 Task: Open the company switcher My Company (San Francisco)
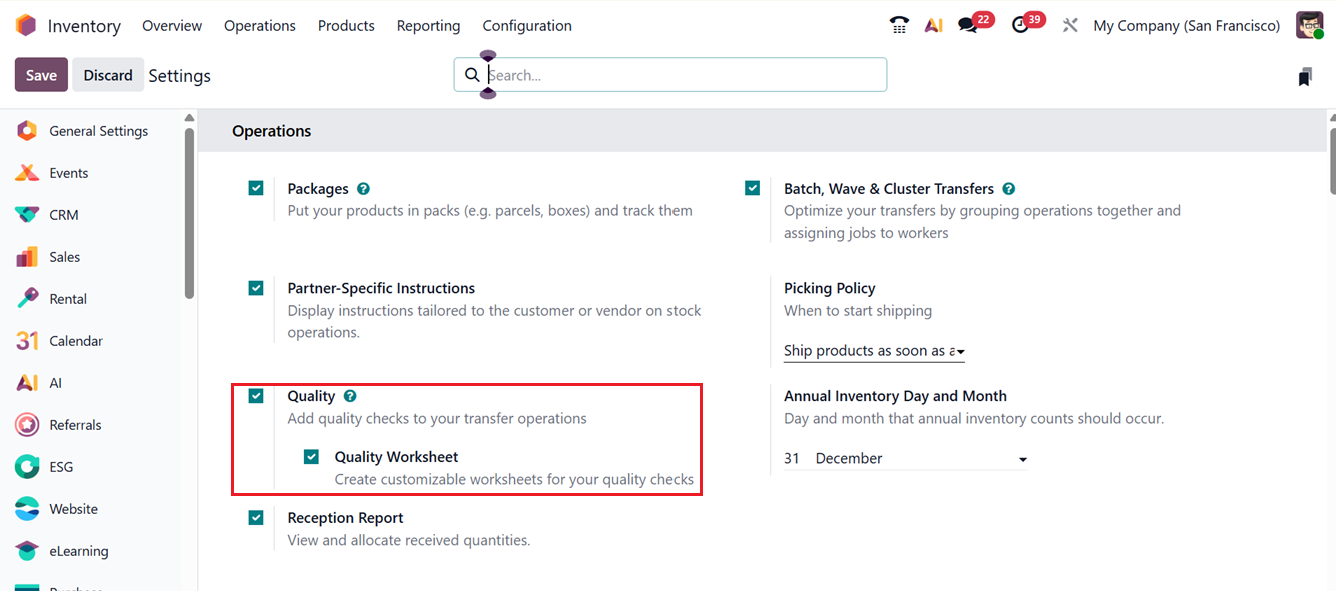(1186, 26)
